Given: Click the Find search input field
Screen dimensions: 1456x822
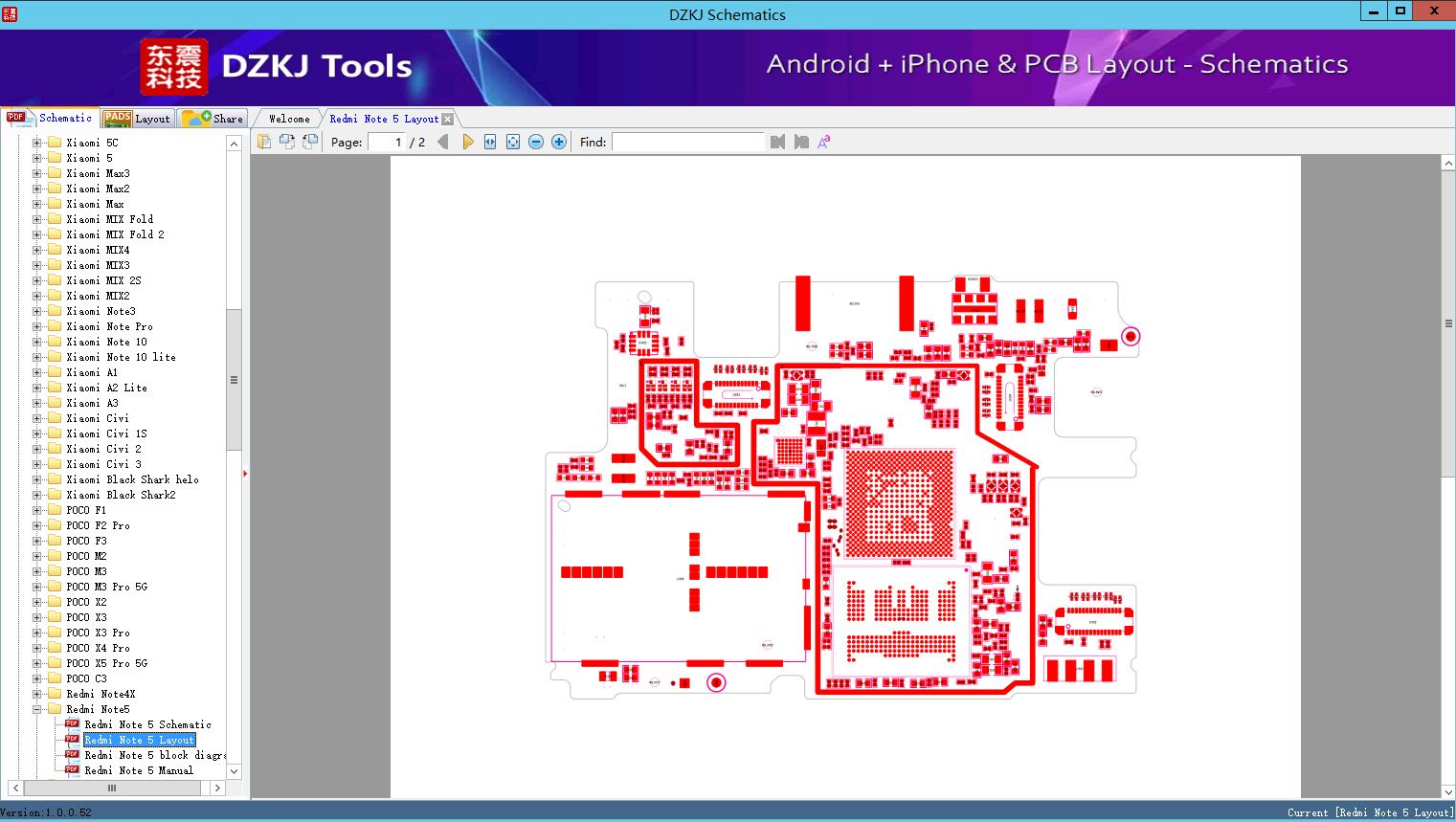Looking at the screenshot, I should (x=688, y=142).
